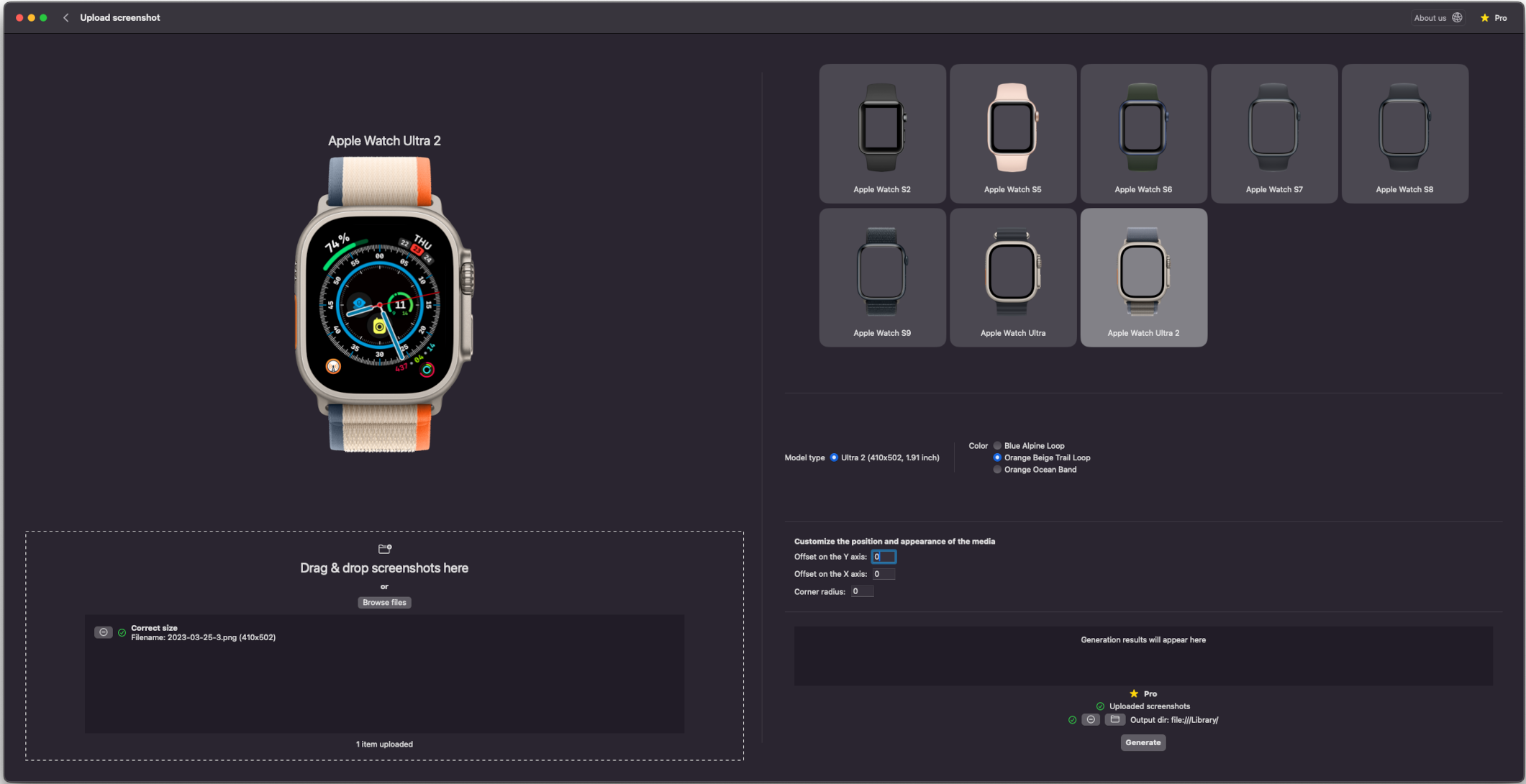The image size is (1526, 784).
Task: Select the Apple Watch S2 model
Action: click(882, 133)
